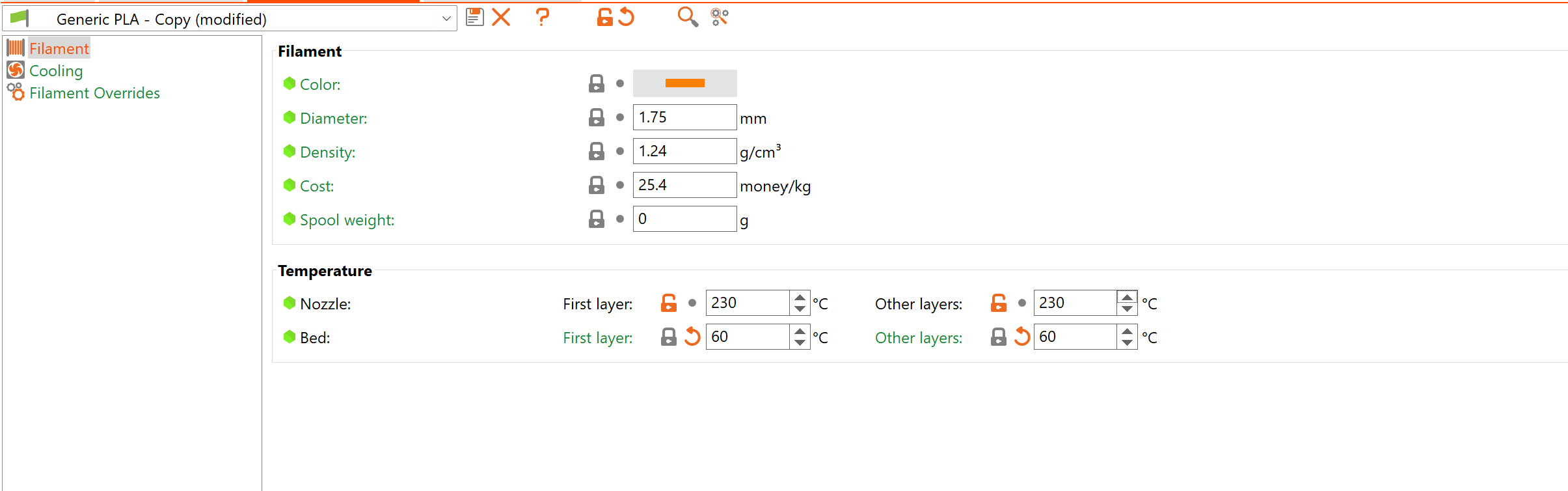
Task: Increase Nozzle Other layers temperature with up arrow
Action: click(x=1128, y=297)
